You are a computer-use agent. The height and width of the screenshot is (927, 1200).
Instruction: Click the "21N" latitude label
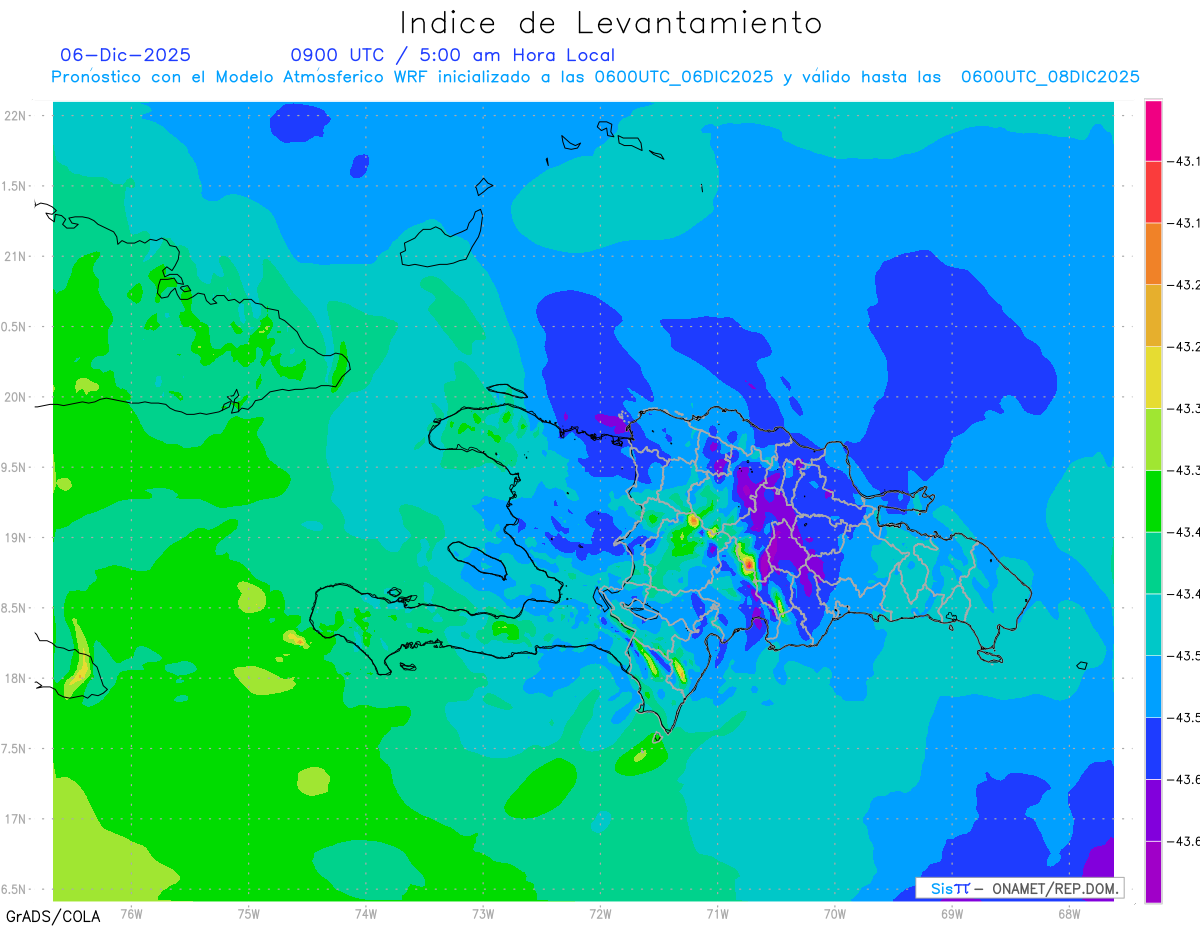(x=15, y=257)
